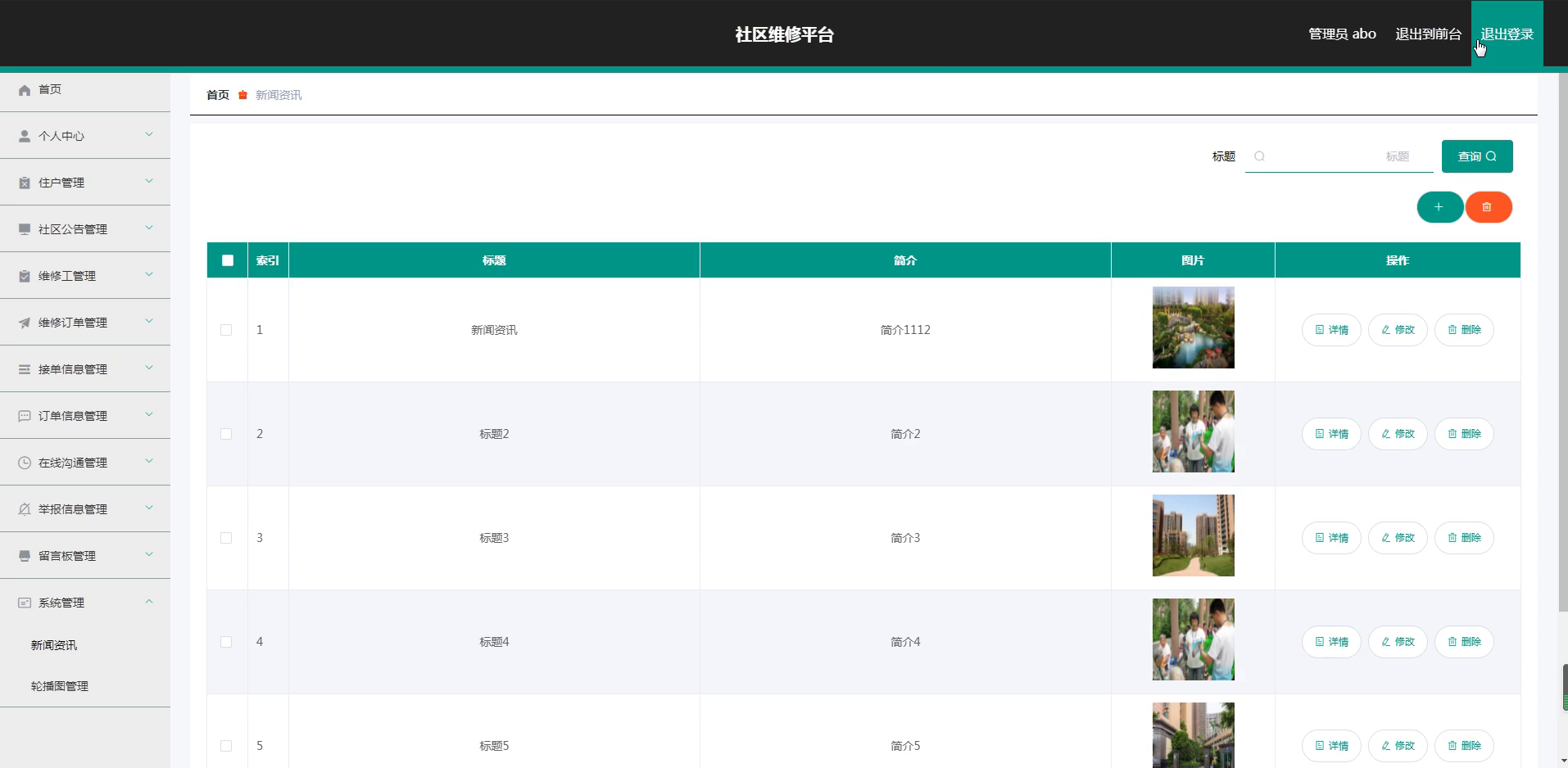
Task: Click the icon beside 住户管理
Action: click(25, 183)
